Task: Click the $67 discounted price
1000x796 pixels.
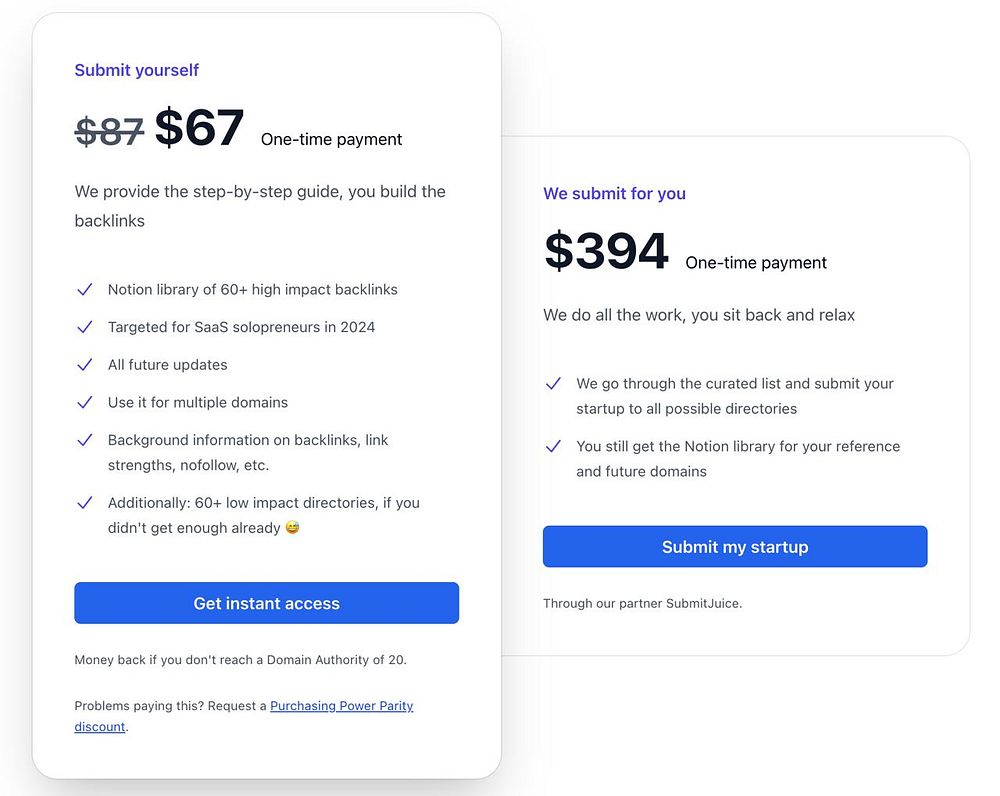Action: 199,128
